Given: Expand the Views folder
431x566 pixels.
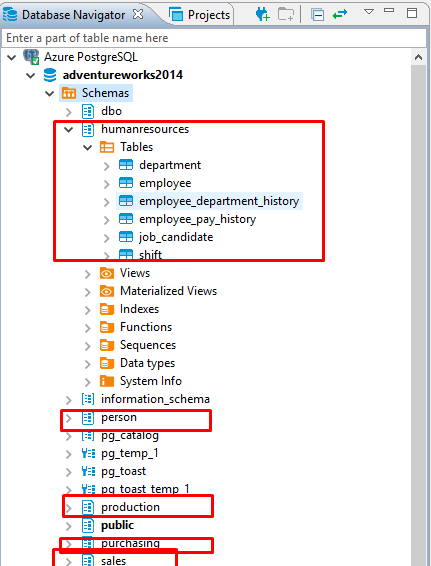Looking at the screenshot, I should click(87, 274).
